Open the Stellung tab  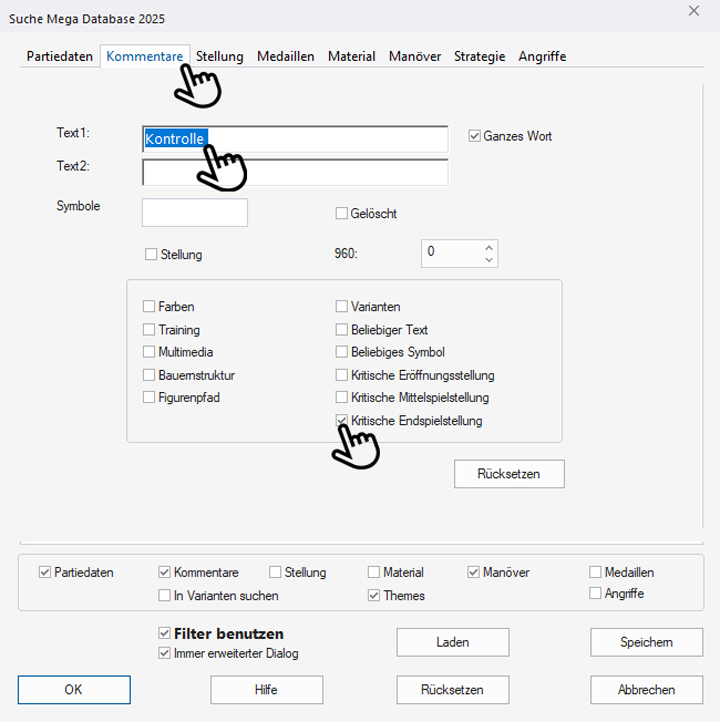[x=220, y=57]
